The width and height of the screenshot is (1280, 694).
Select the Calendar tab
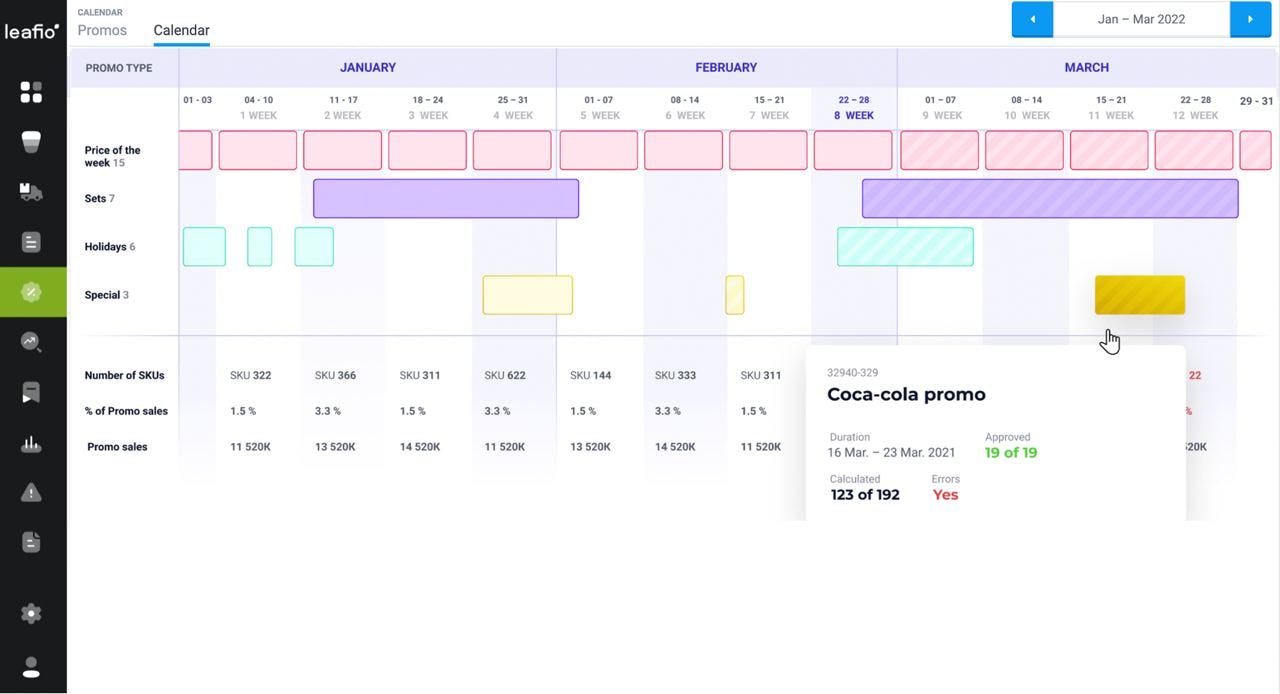click(181, 30)
